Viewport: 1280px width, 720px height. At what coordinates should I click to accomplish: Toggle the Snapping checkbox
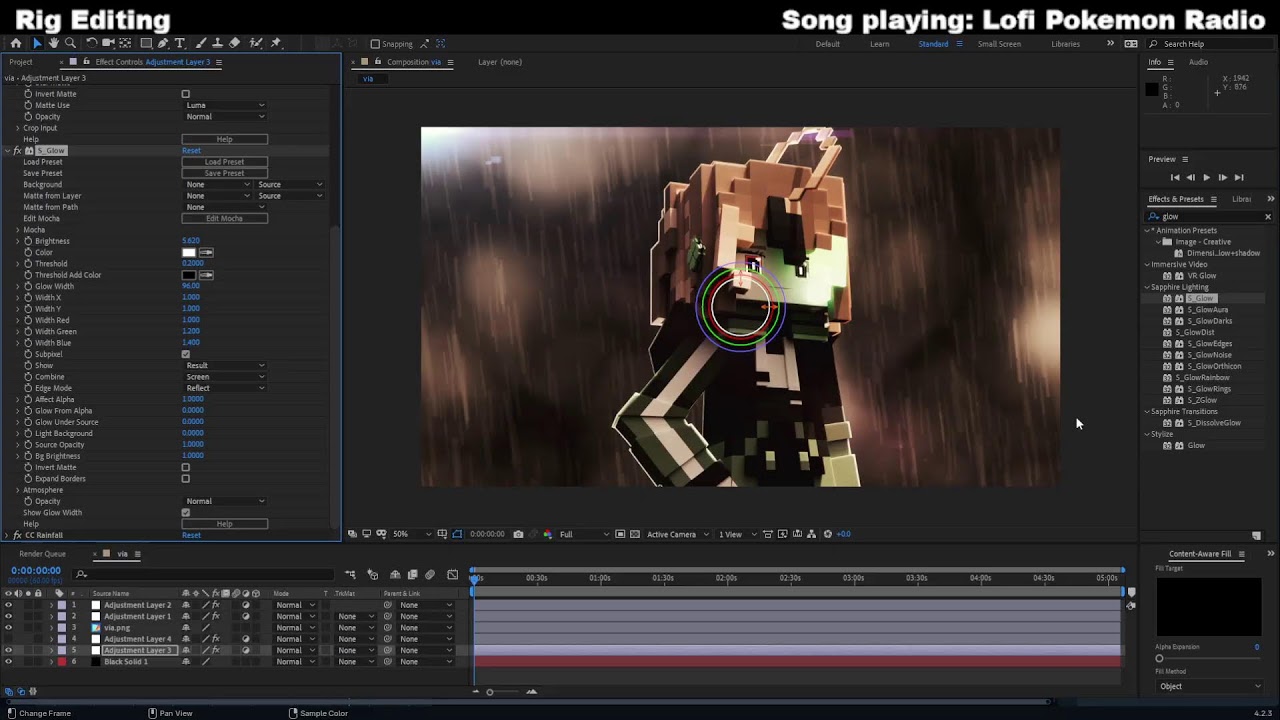[x=375, y=44]
